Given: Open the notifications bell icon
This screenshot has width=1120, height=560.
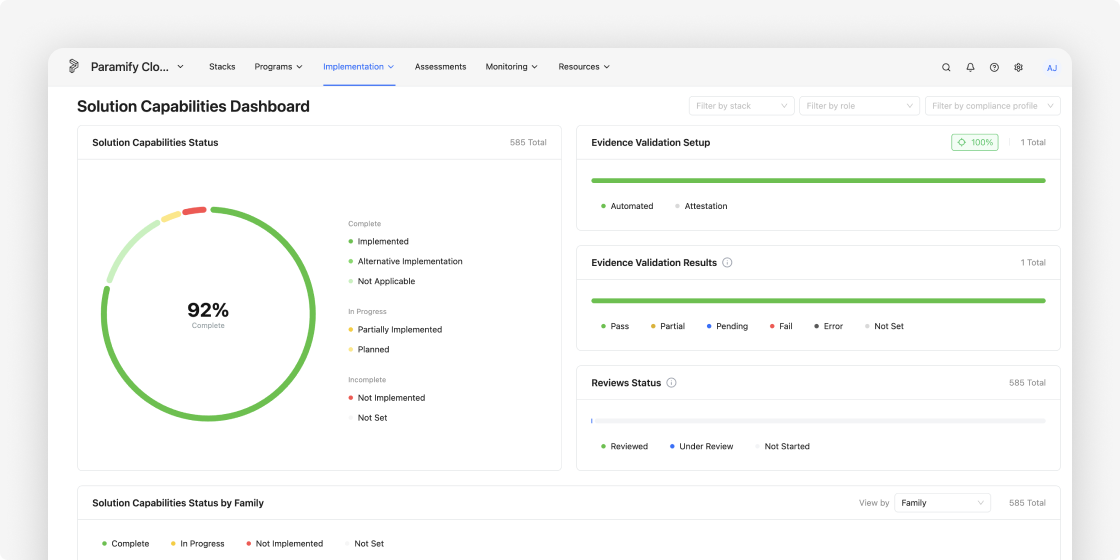Looking at the screenshot, I should 970,67.
